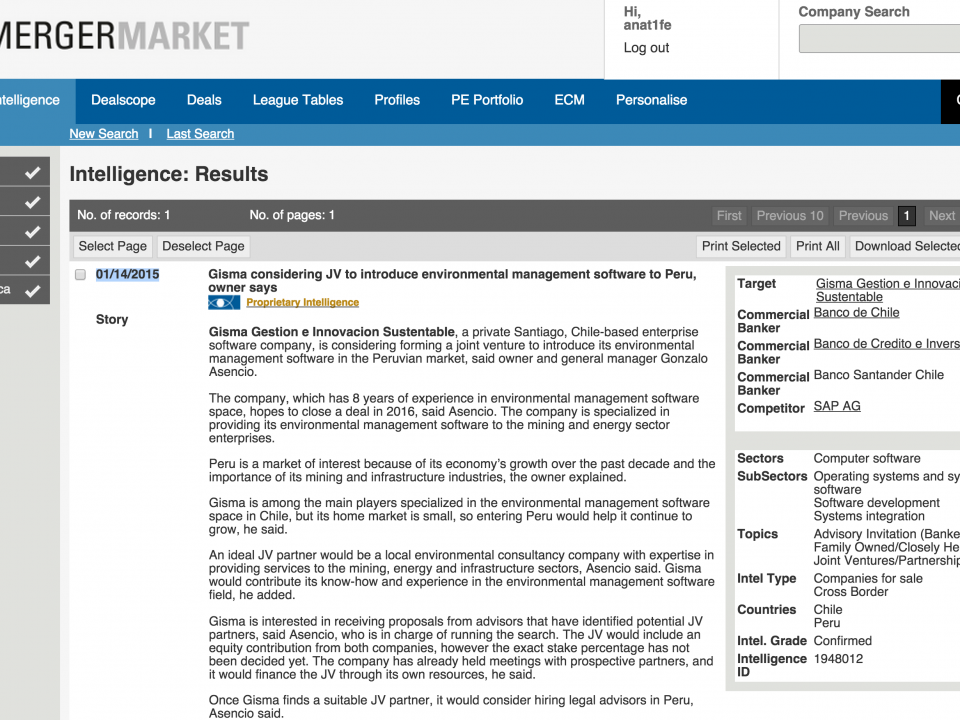Click the "Software development" subsector value
Viewport: 960px width, 720px height.
(876, 503)
